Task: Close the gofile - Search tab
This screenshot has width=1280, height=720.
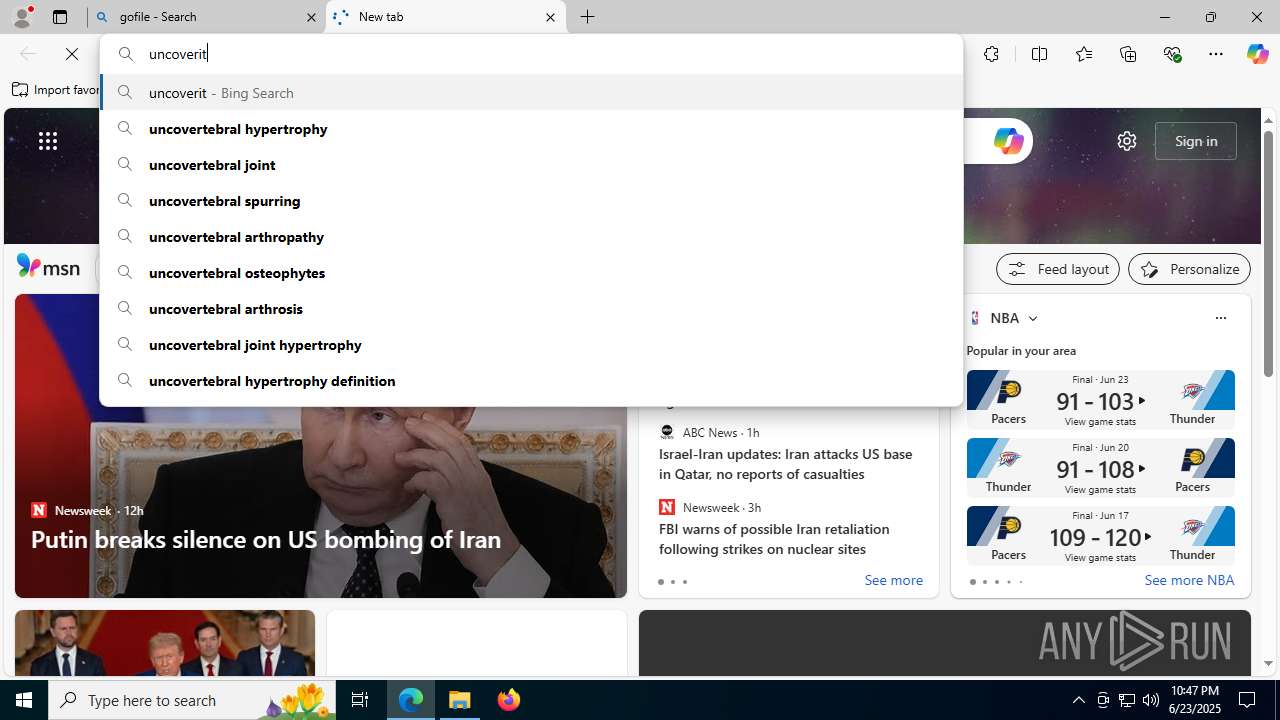Action: pyautogui.click(x=311, y=17)
